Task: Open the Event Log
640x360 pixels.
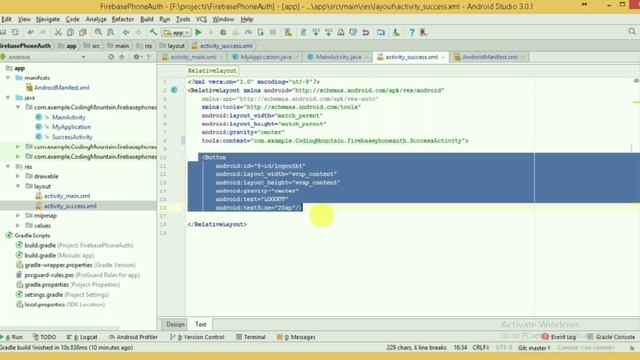Action: pyautogui.click(x=559, y=337)
